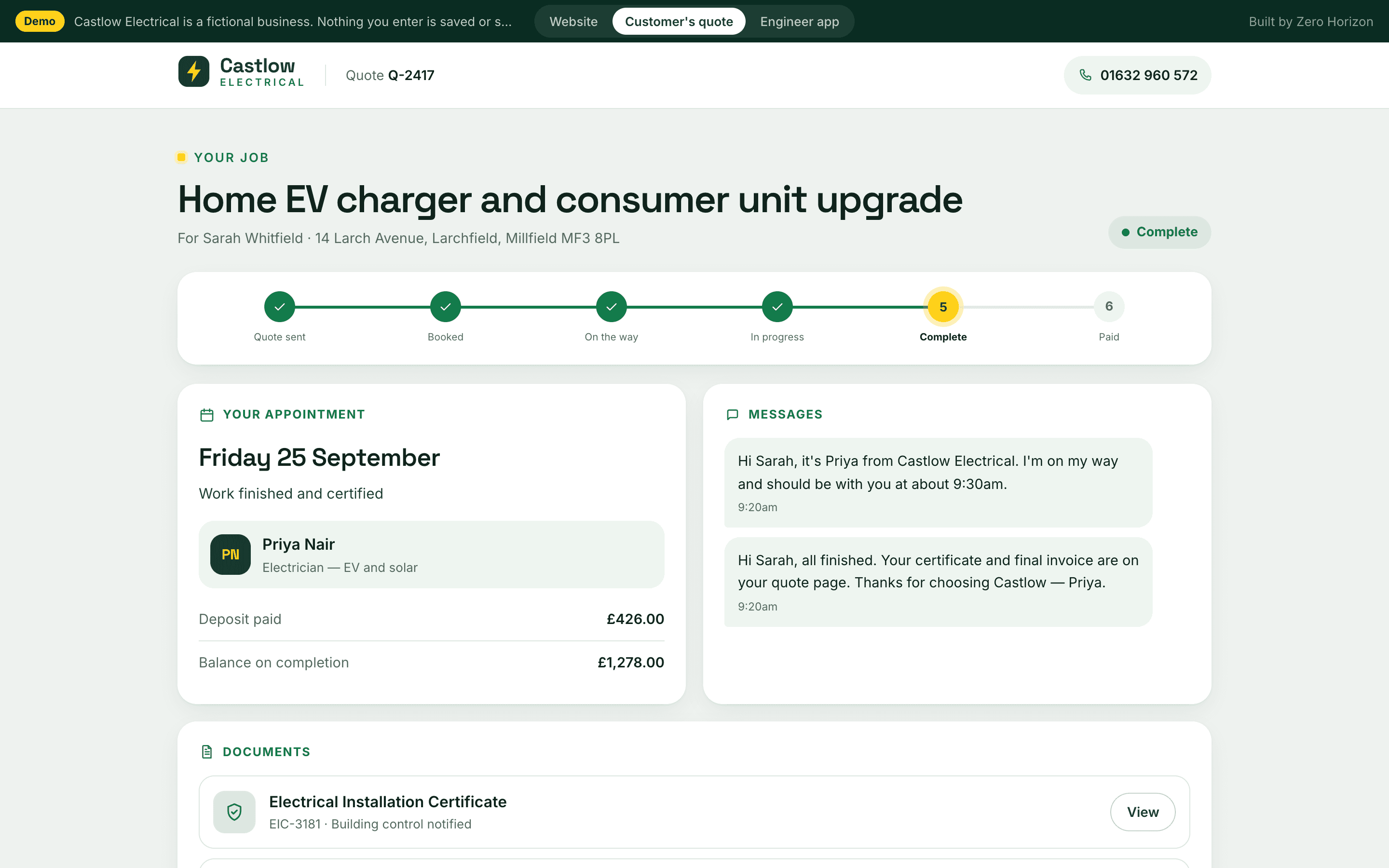1389x868 pixels.
Task: Click the on my way message bubble
Action: 938,483
